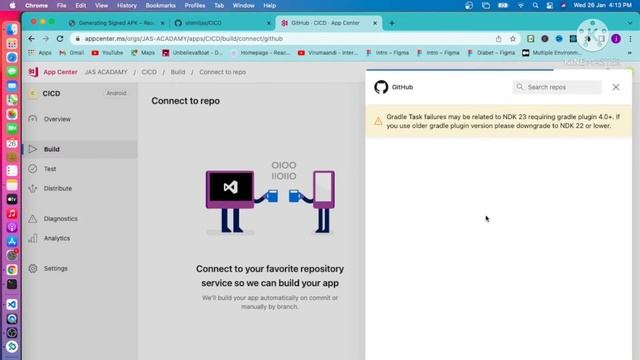The image size is (640, 360).
Task: Open a new browser tab
Action: 392,23
